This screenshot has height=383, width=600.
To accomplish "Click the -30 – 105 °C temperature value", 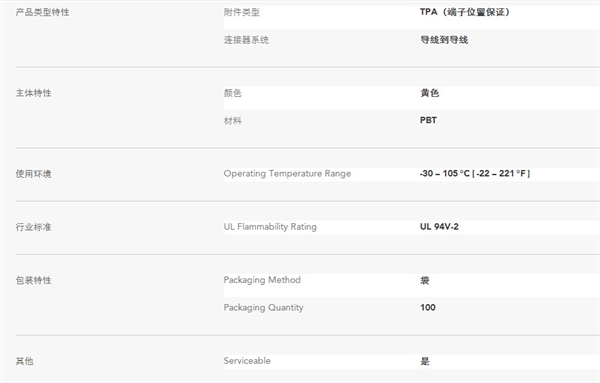I will (x=444, y=173).
